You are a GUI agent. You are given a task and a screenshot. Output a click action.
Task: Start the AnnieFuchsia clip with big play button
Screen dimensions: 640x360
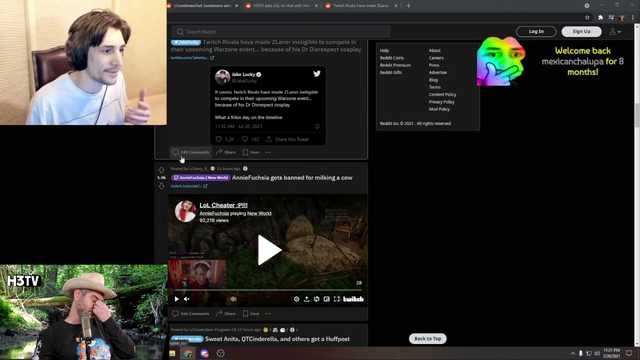point(269,250)
